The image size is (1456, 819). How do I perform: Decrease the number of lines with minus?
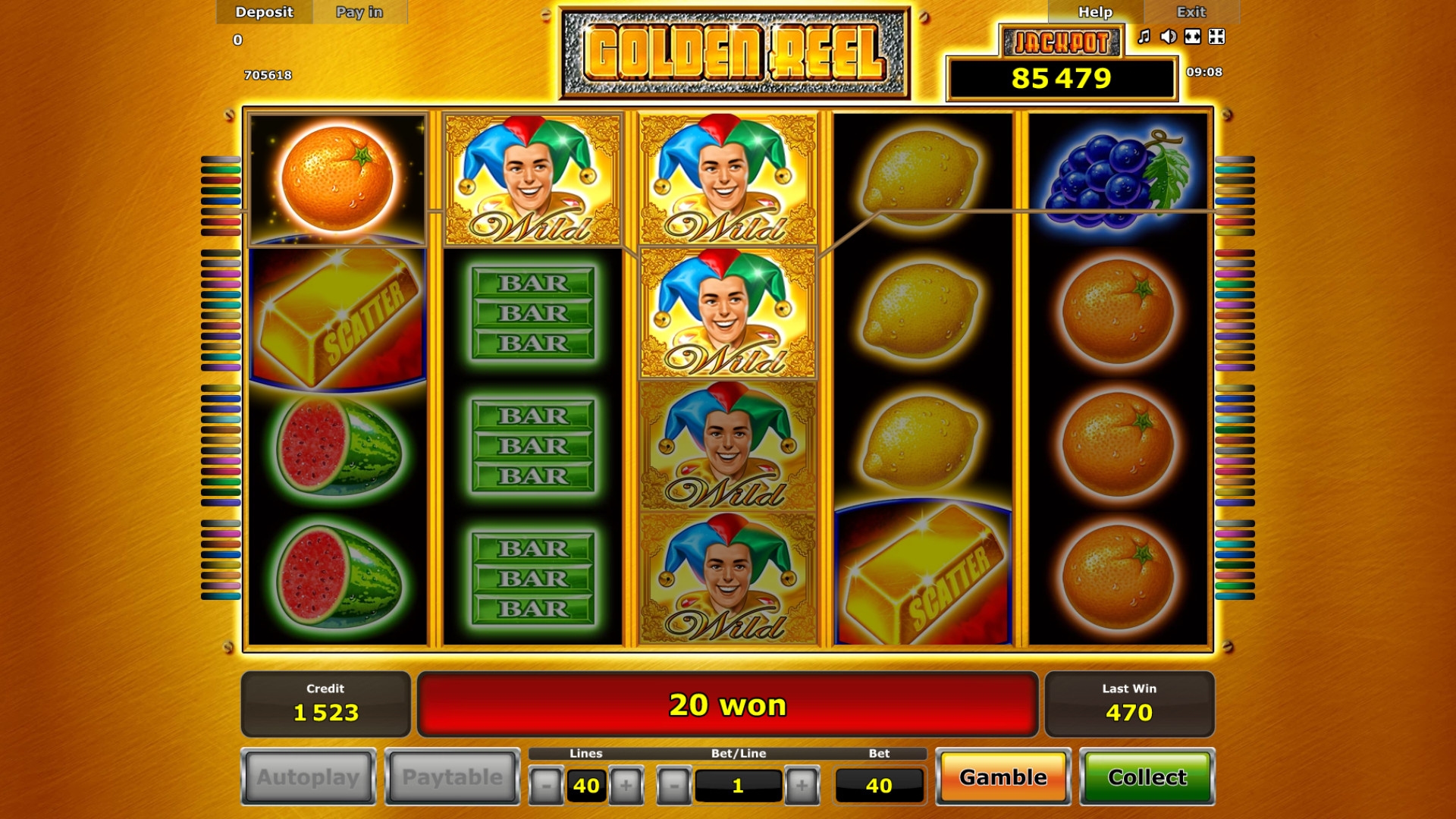tap(546, 785)
